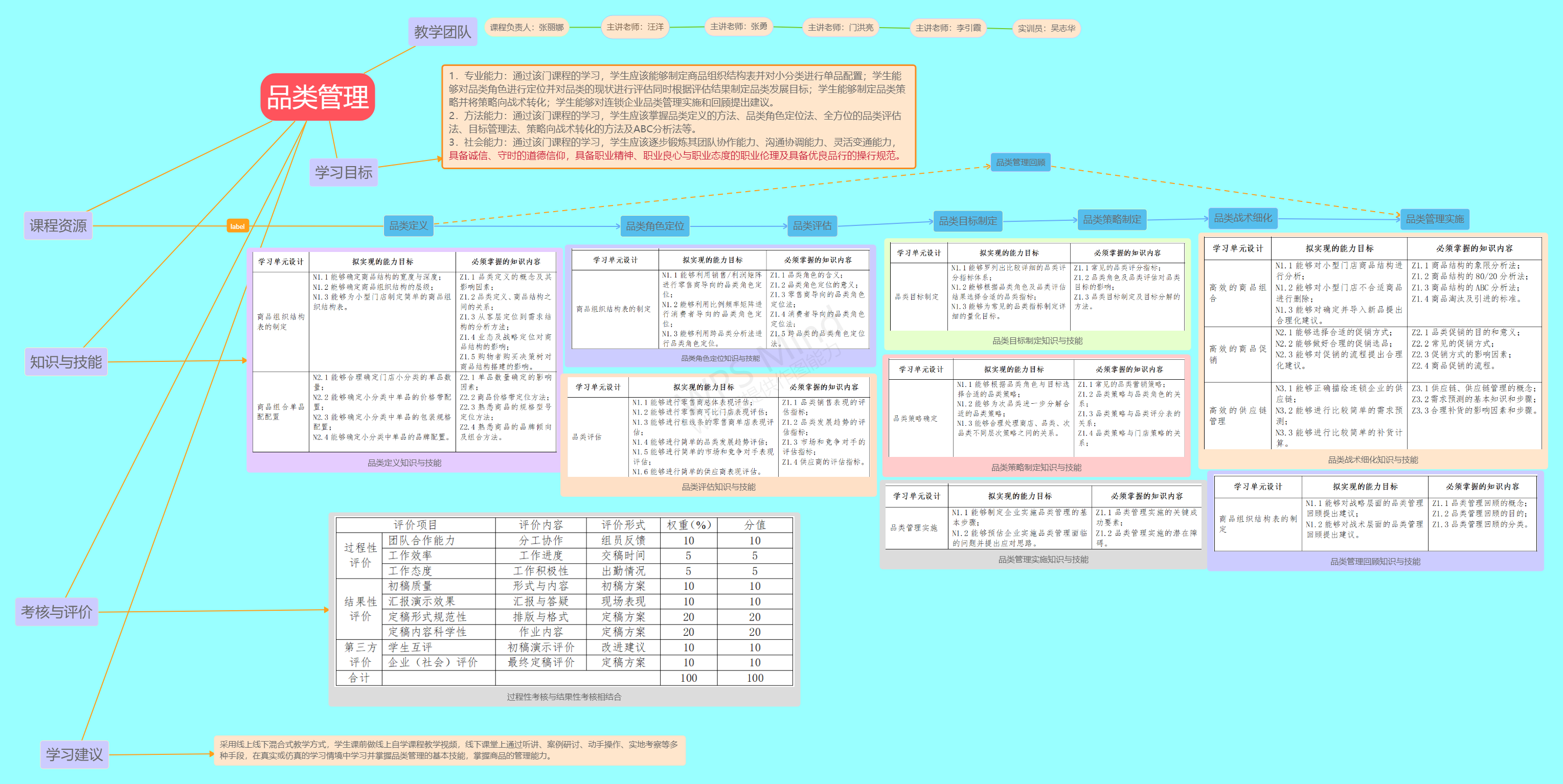Select the central 品类管理 root node
Viewport: 1563px width, 784px height.
pyautogui.click(x=318, y=97)
